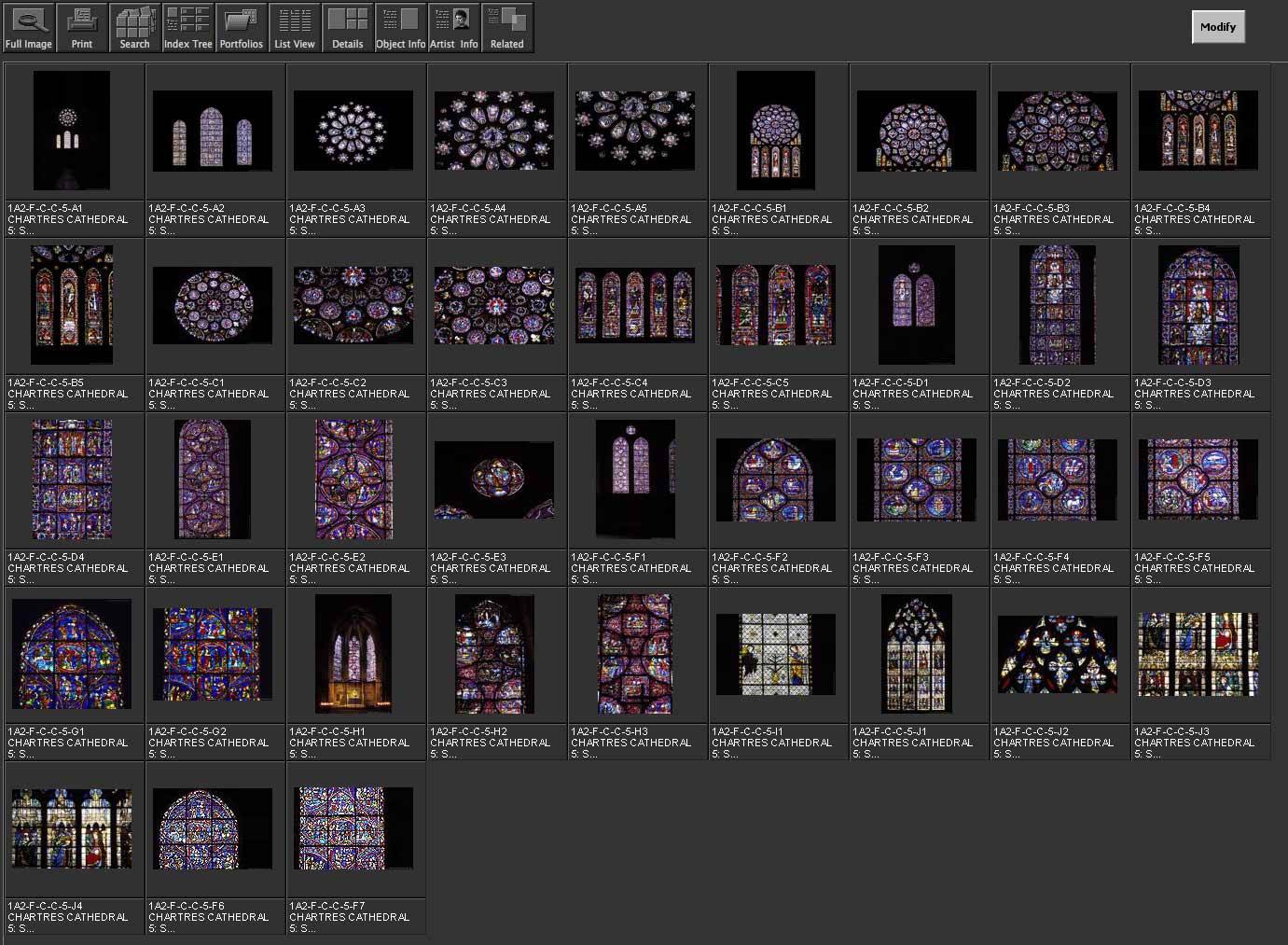
Task: Select thumbnail 1A2-F-C-C-5-A5
Action: [x=635, y=131]
